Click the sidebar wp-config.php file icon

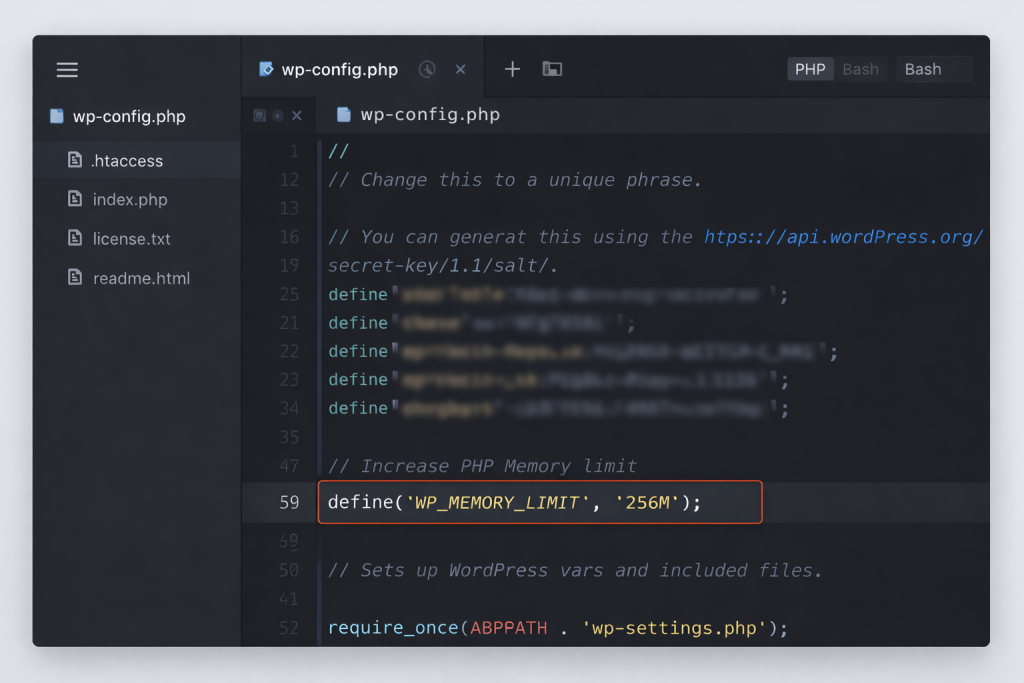(57, 116)
